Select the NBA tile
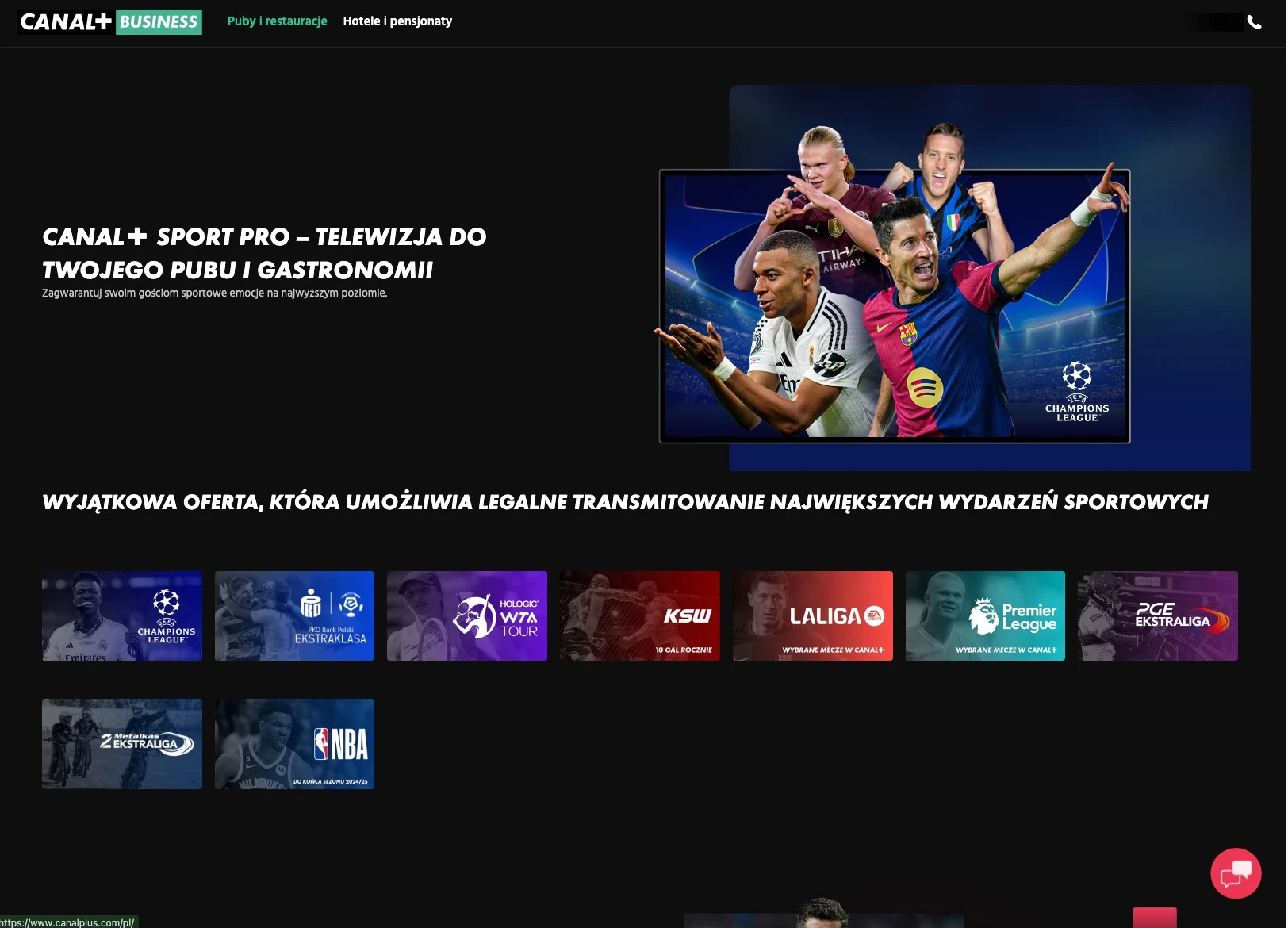 pos(294,744)
